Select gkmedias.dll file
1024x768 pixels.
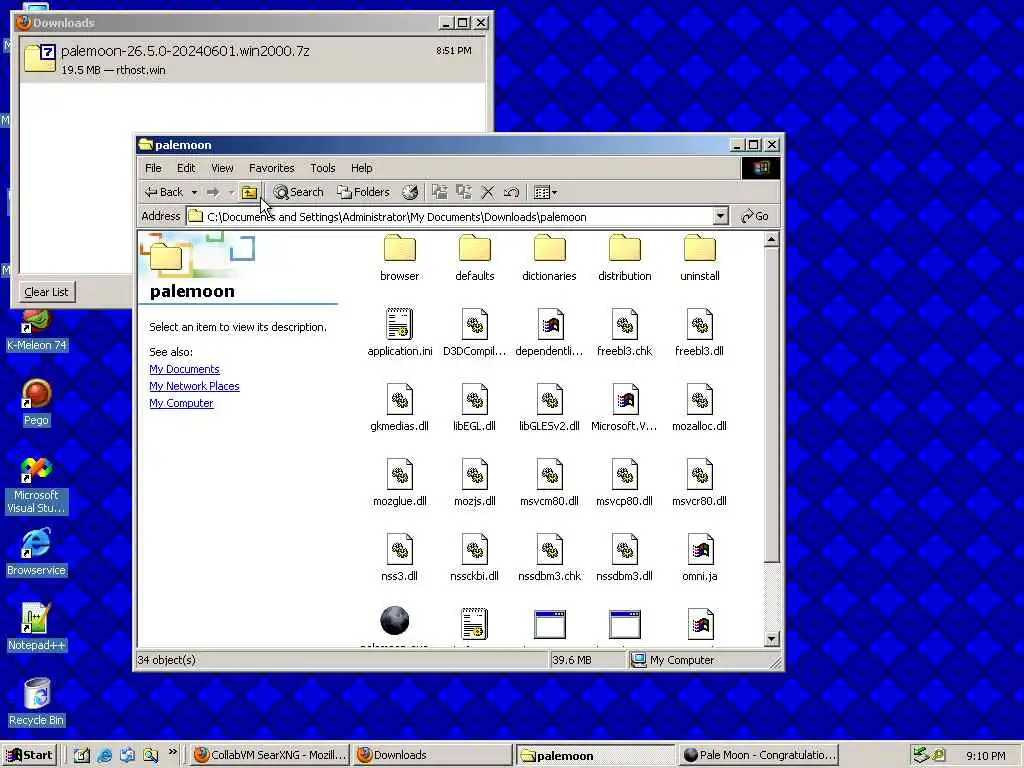[399, 408]
